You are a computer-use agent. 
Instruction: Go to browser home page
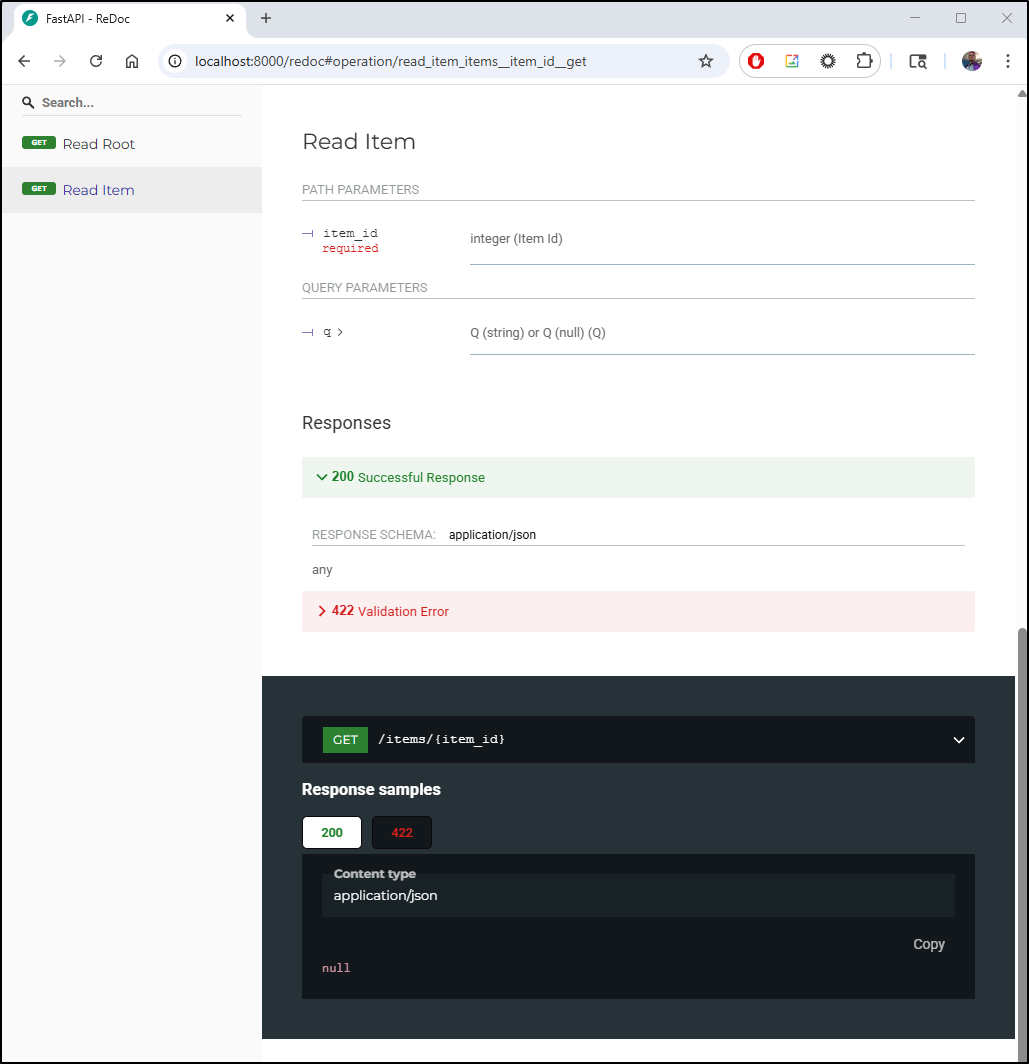pos(132,61)
